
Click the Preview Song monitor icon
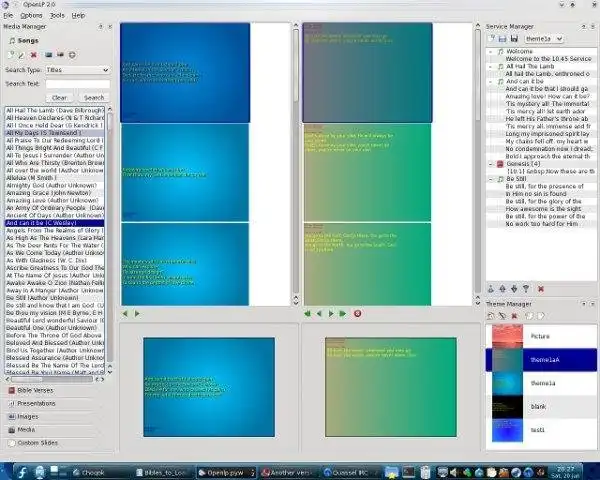[48, 55]
